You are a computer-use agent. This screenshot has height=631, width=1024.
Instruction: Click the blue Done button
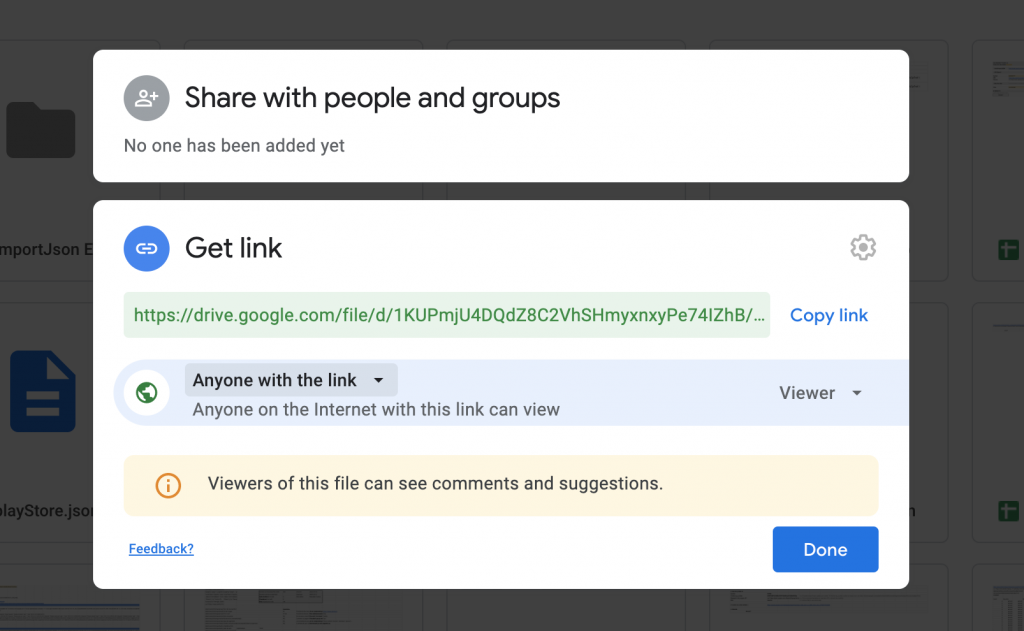[825, 549]
